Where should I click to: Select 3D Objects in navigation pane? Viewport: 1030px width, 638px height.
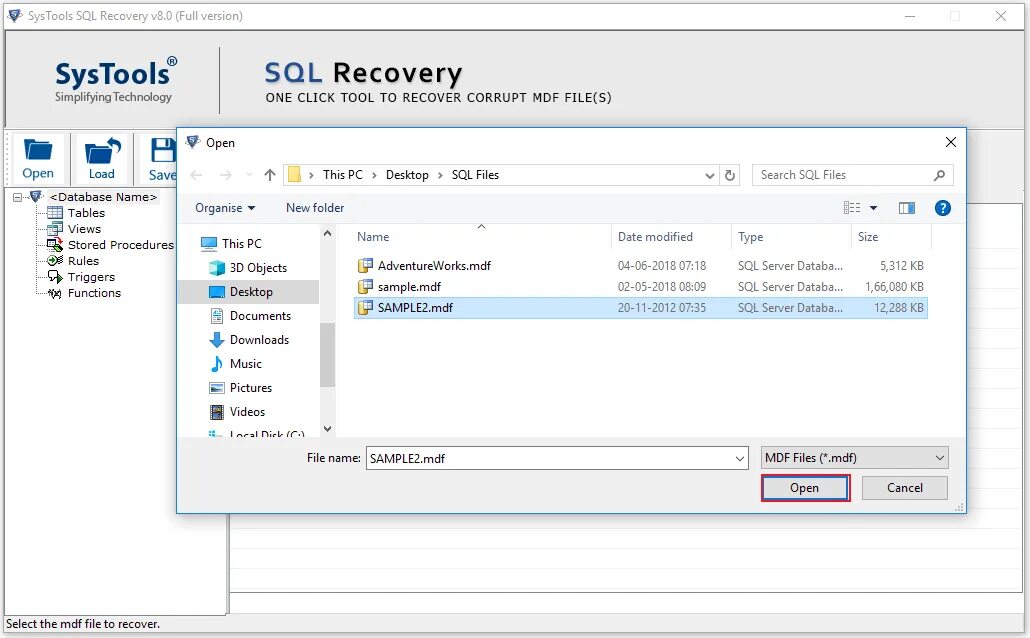[258, 268]
